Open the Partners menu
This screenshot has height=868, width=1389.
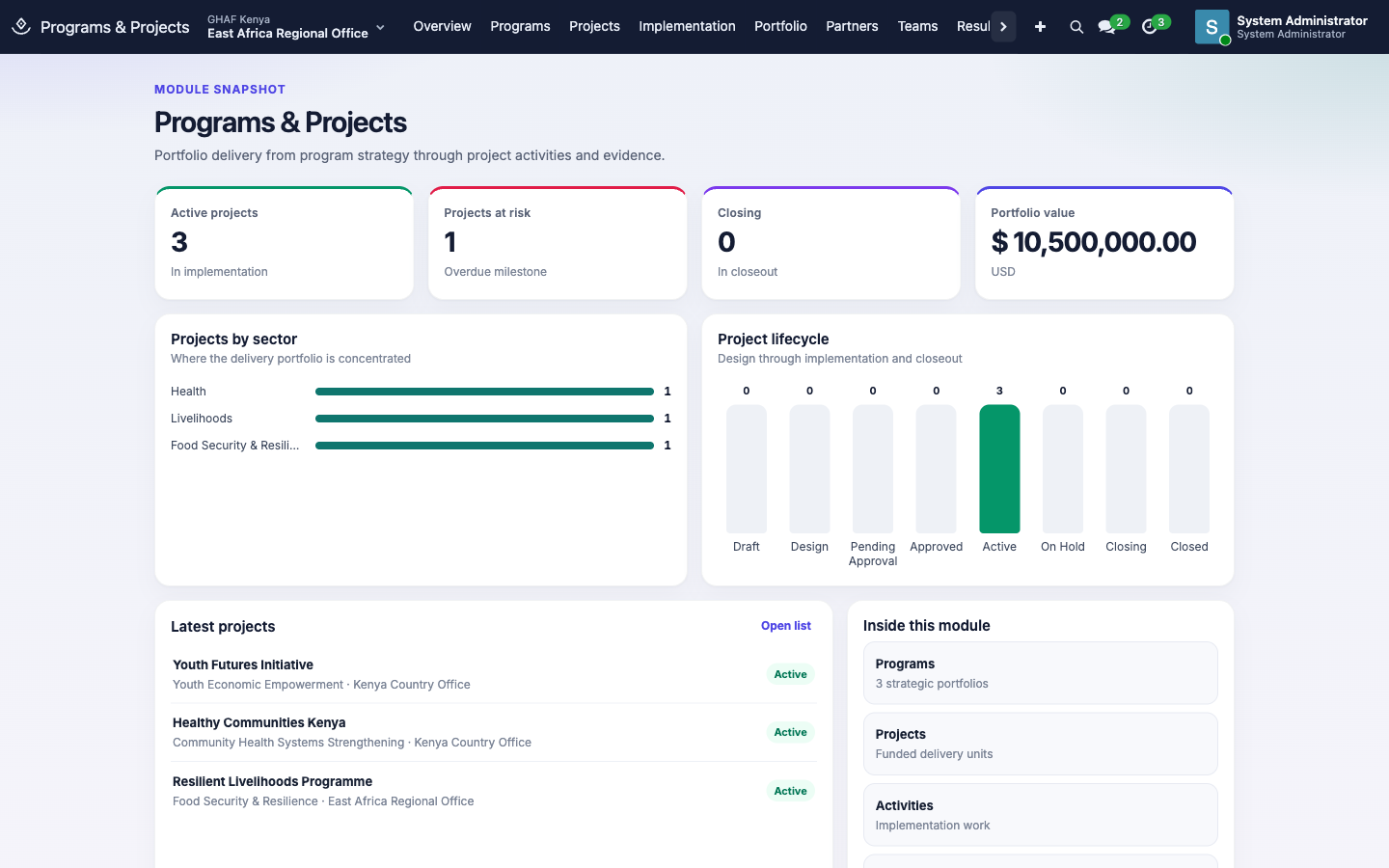pyautogui.click(x=852, y=26)
